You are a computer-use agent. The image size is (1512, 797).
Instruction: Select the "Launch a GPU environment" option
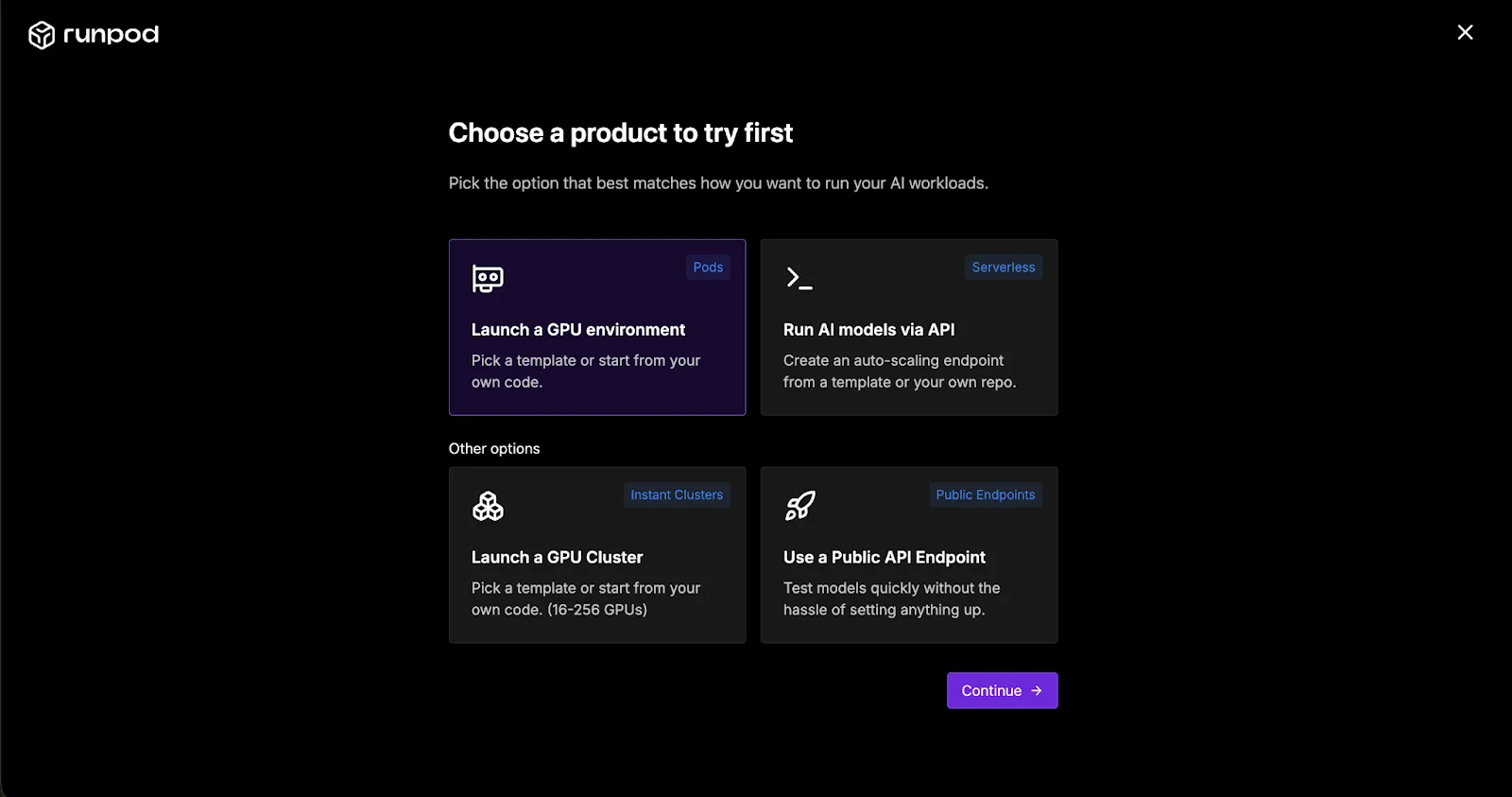click(578, 330)
